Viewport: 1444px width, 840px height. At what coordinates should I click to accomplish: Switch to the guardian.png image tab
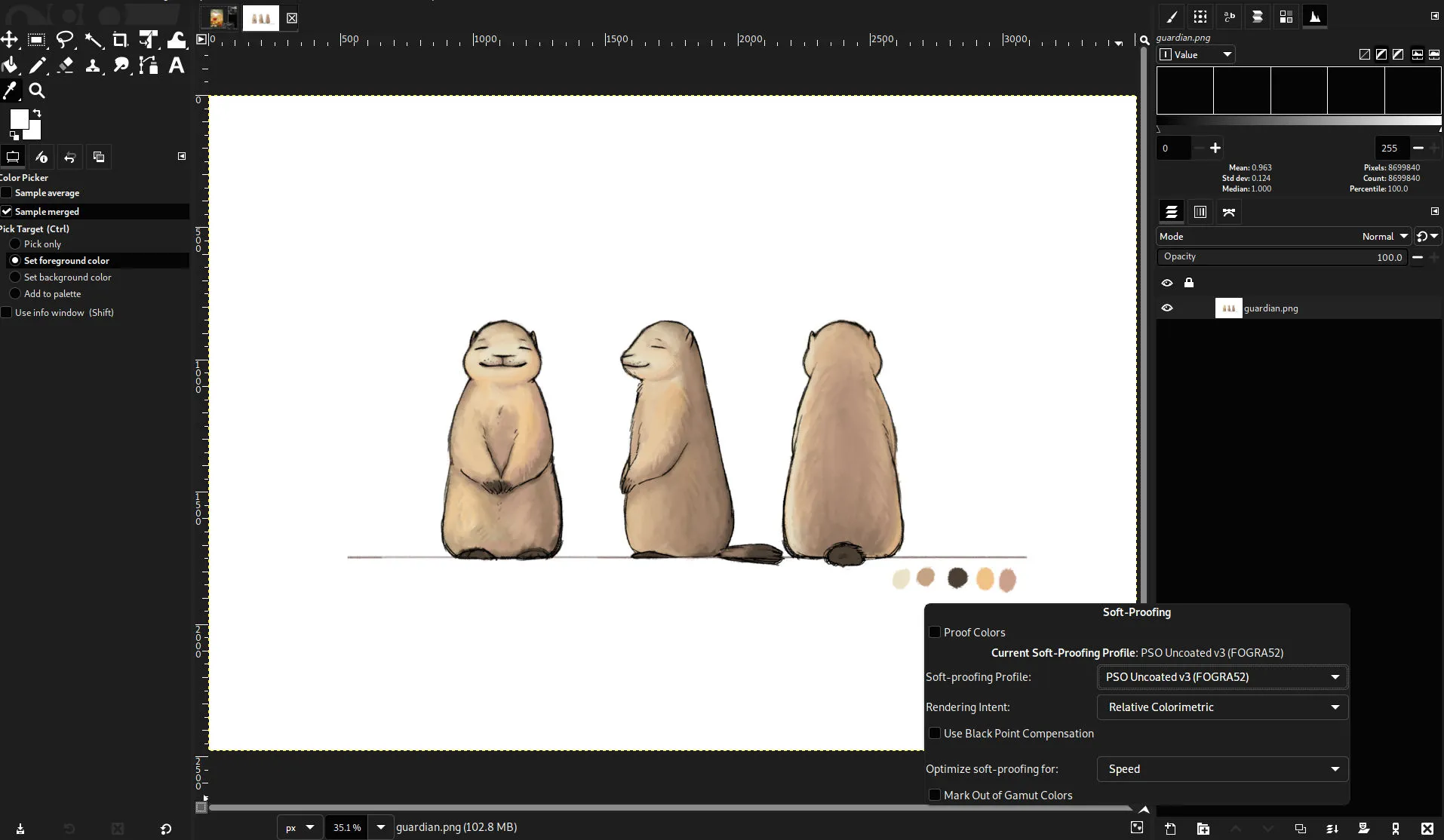click(x=260, y=18)
